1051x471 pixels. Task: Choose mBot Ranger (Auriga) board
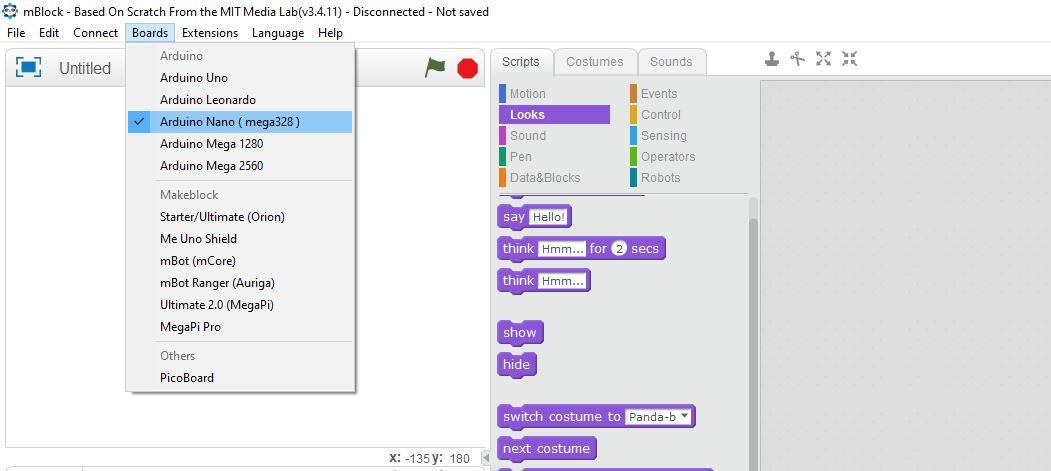click(240, 283)
